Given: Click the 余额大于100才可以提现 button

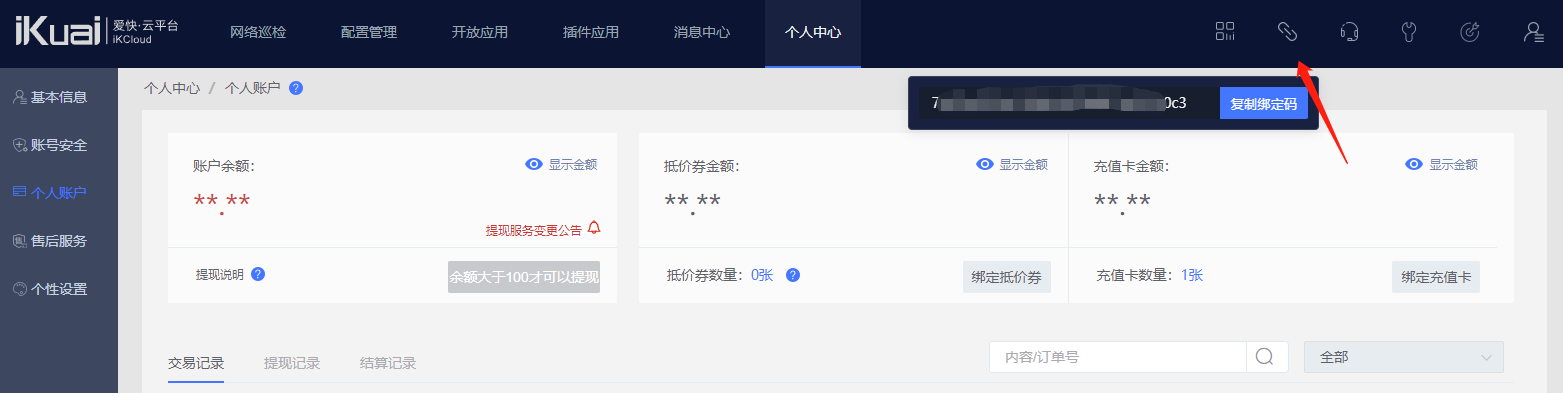Looking at the screenshot, I should point(524,277).
